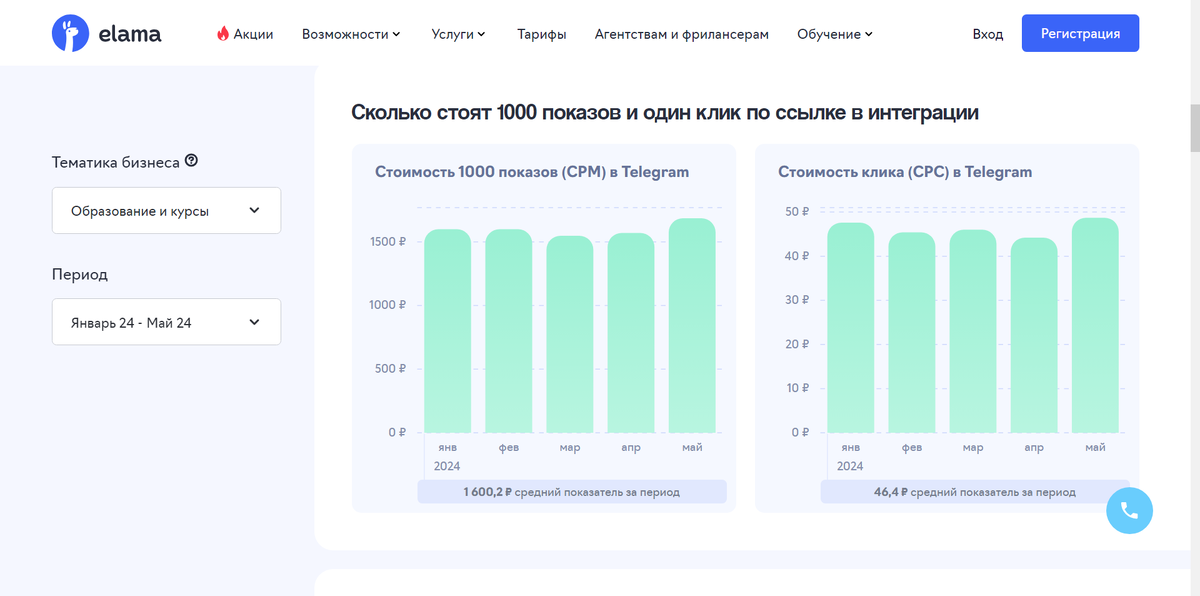Click the апр bar in CPM chart
The height and width of the screenshot is (596, 1200).
[x=631, y=333]
